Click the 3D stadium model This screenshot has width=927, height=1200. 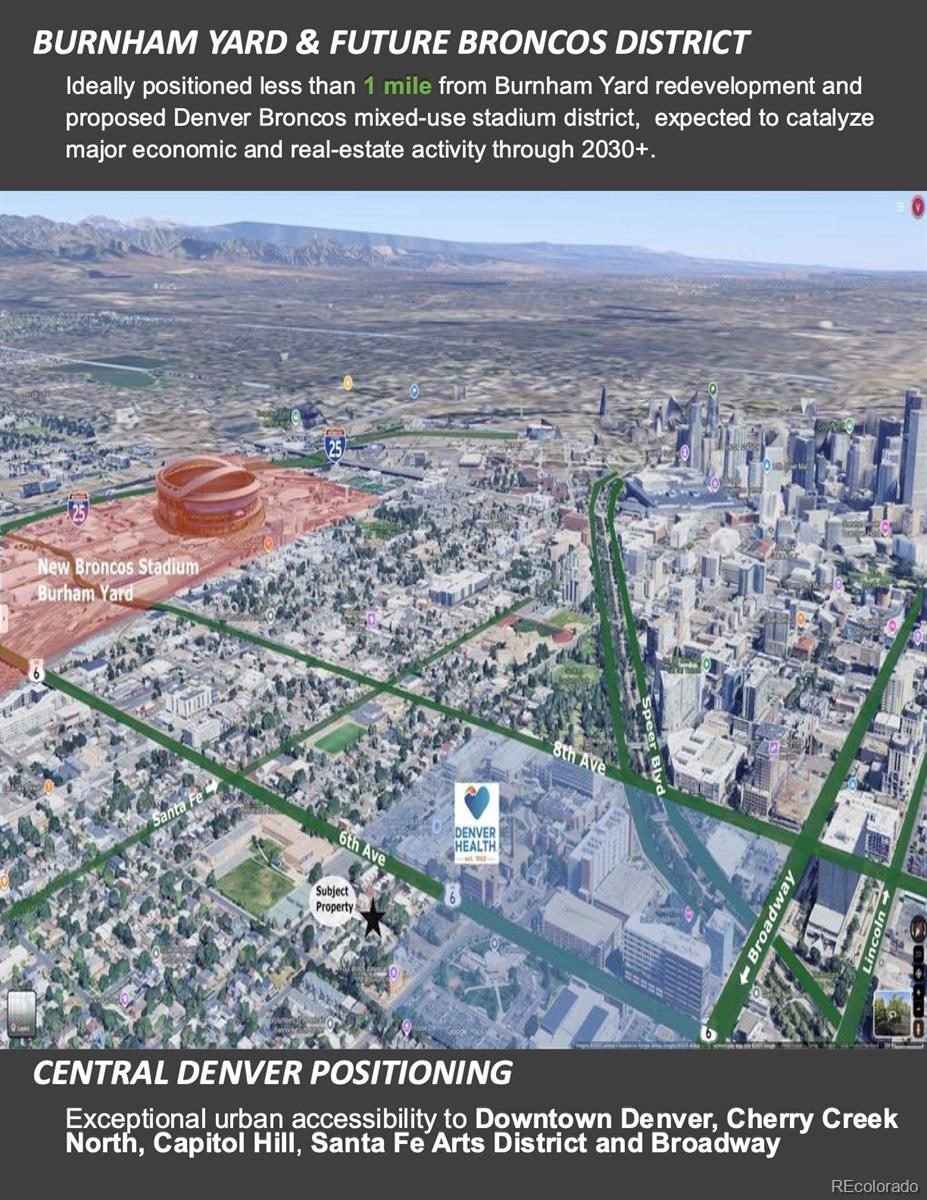[x=210, y=497]
